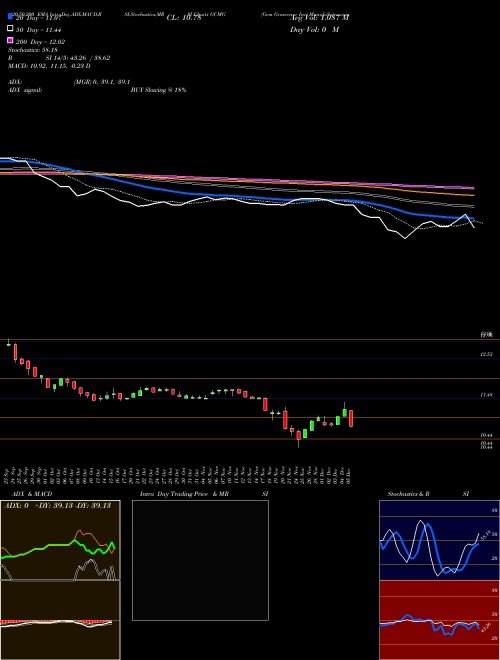Click the 'Stochastics & RSI' panel title
The width and height of the screenshot is (500, 660).
coord(428,494)
